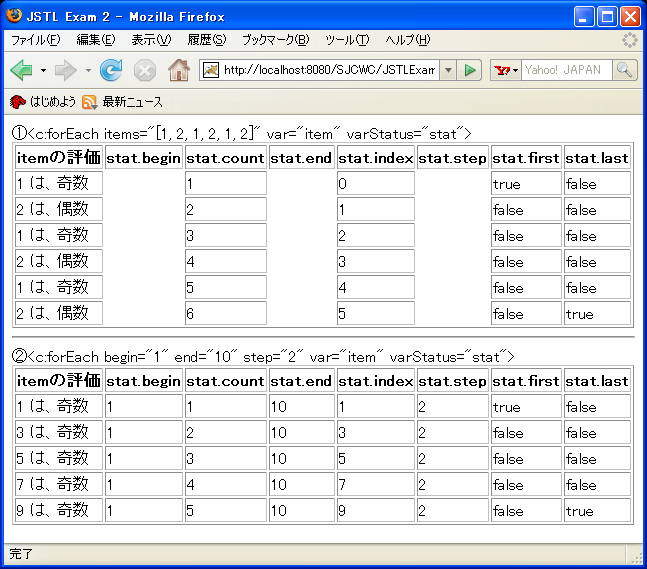The image size is (647, 569).
Task: Click the はじめよう bookmark
Action: 44,102
